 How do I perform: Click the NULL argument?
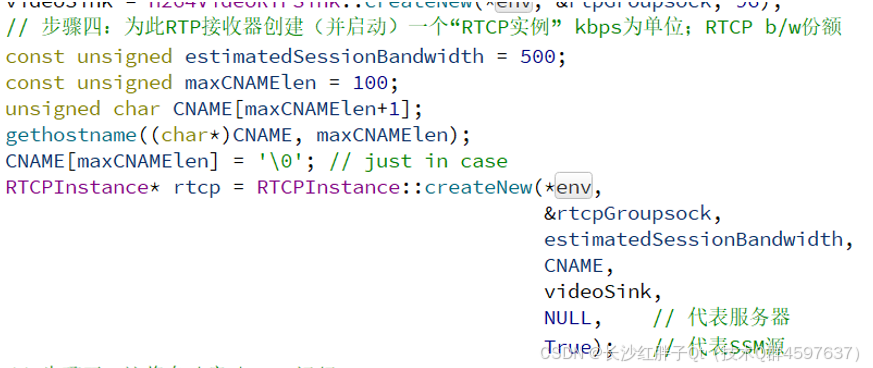click(x=567, y=318)
